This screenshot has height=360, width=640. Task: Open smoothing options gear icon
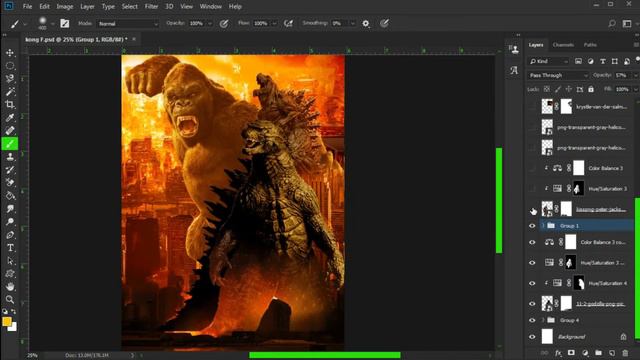click(x=366, y=24)
